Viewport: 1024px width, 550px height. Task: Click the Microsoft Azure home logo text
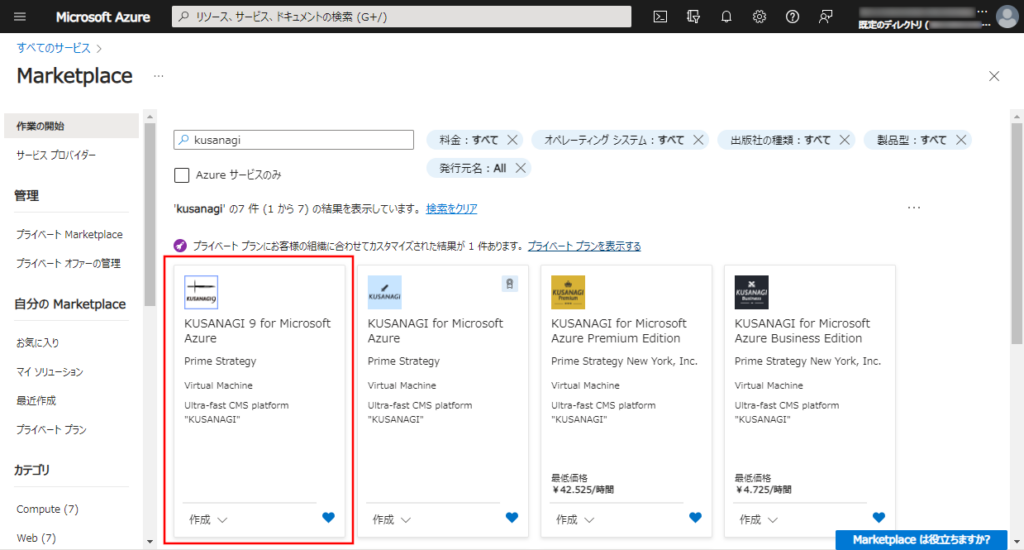(x=103, y=17)
